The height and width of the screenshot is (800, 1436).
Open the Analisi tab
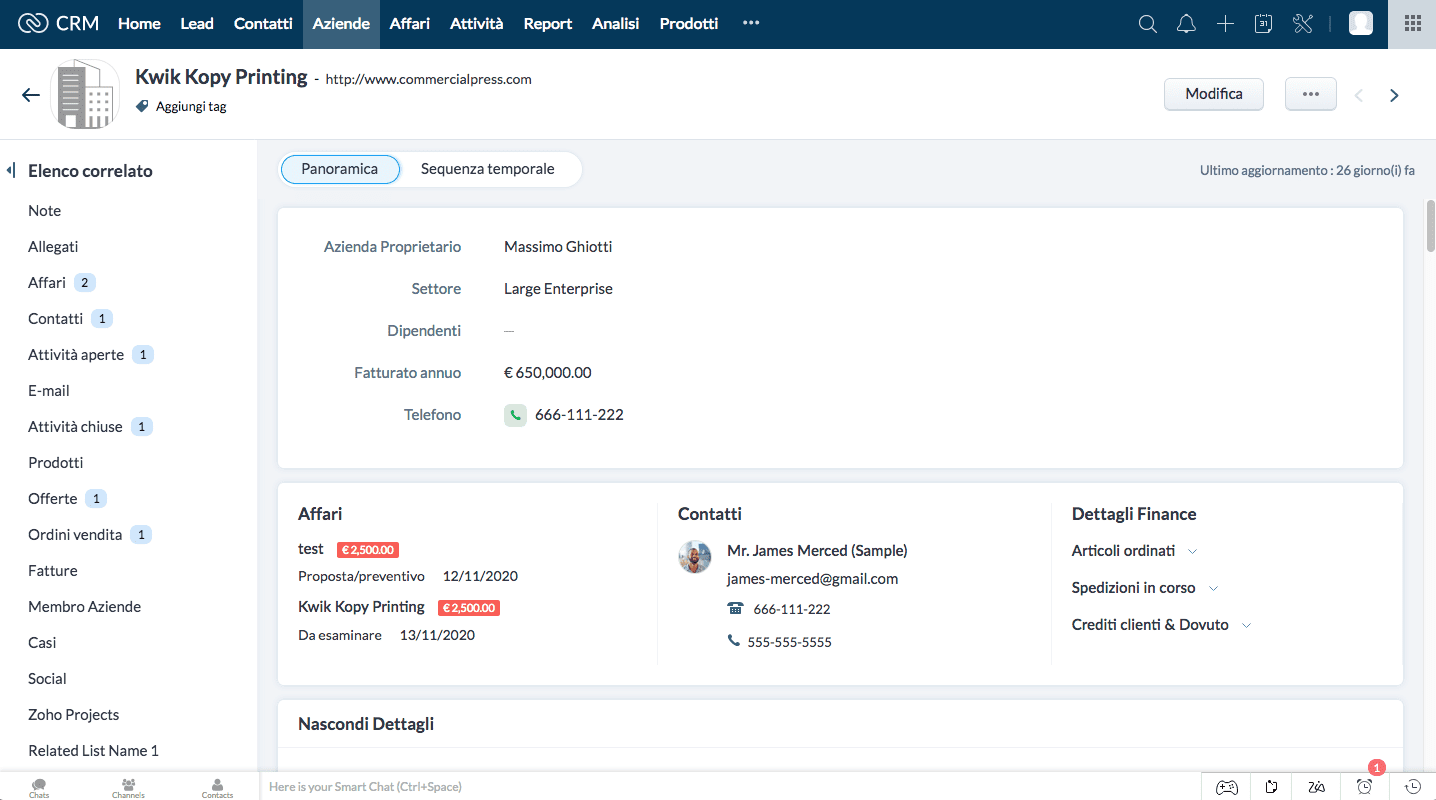click(x=616, y=24)
